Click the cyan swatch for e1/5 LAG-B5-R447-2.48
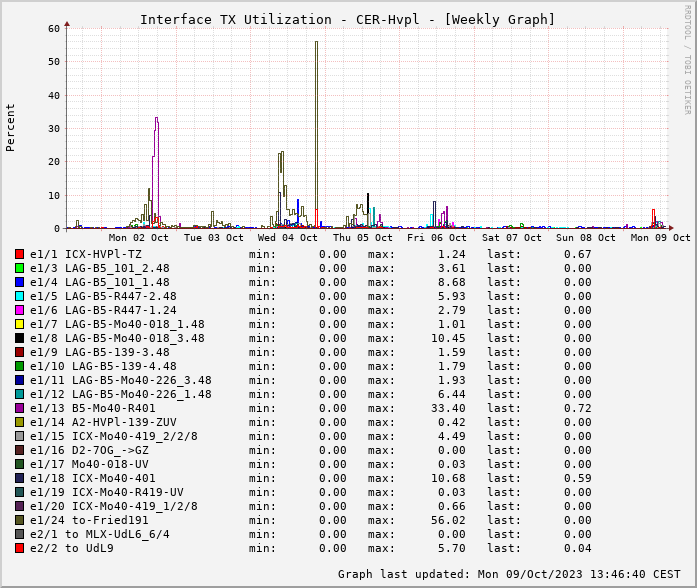The image size is (697, 588). coord(19,296)
